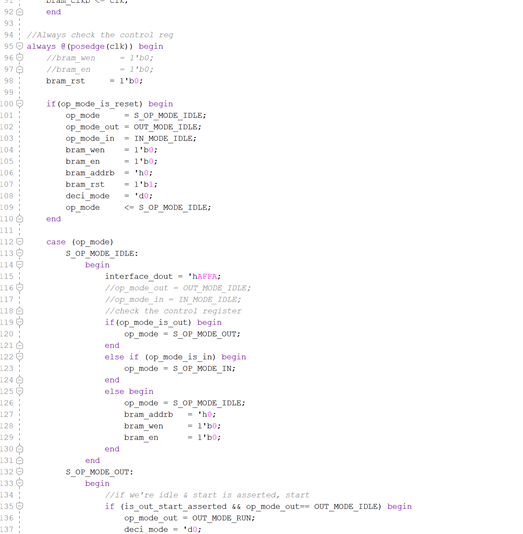Click 'bram_rst' on line 98

65,81
